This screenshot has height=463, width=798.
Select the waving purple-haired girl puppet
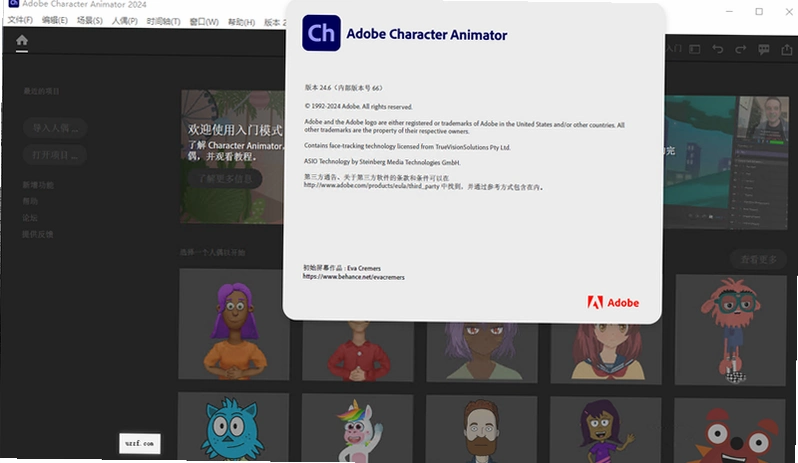[606, 430]
